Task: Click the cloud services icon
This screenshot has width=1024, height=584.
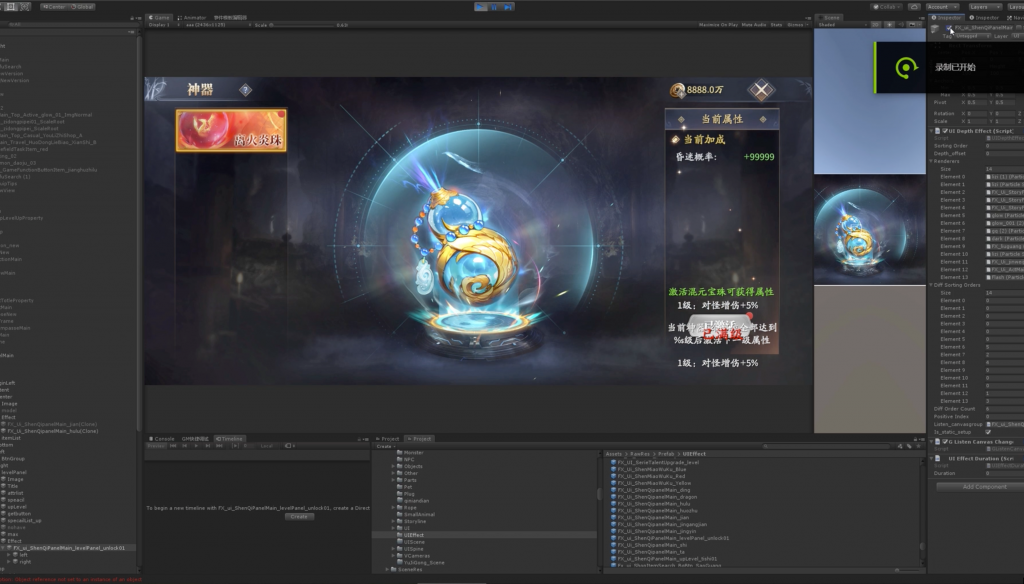Action: [914, 7]
